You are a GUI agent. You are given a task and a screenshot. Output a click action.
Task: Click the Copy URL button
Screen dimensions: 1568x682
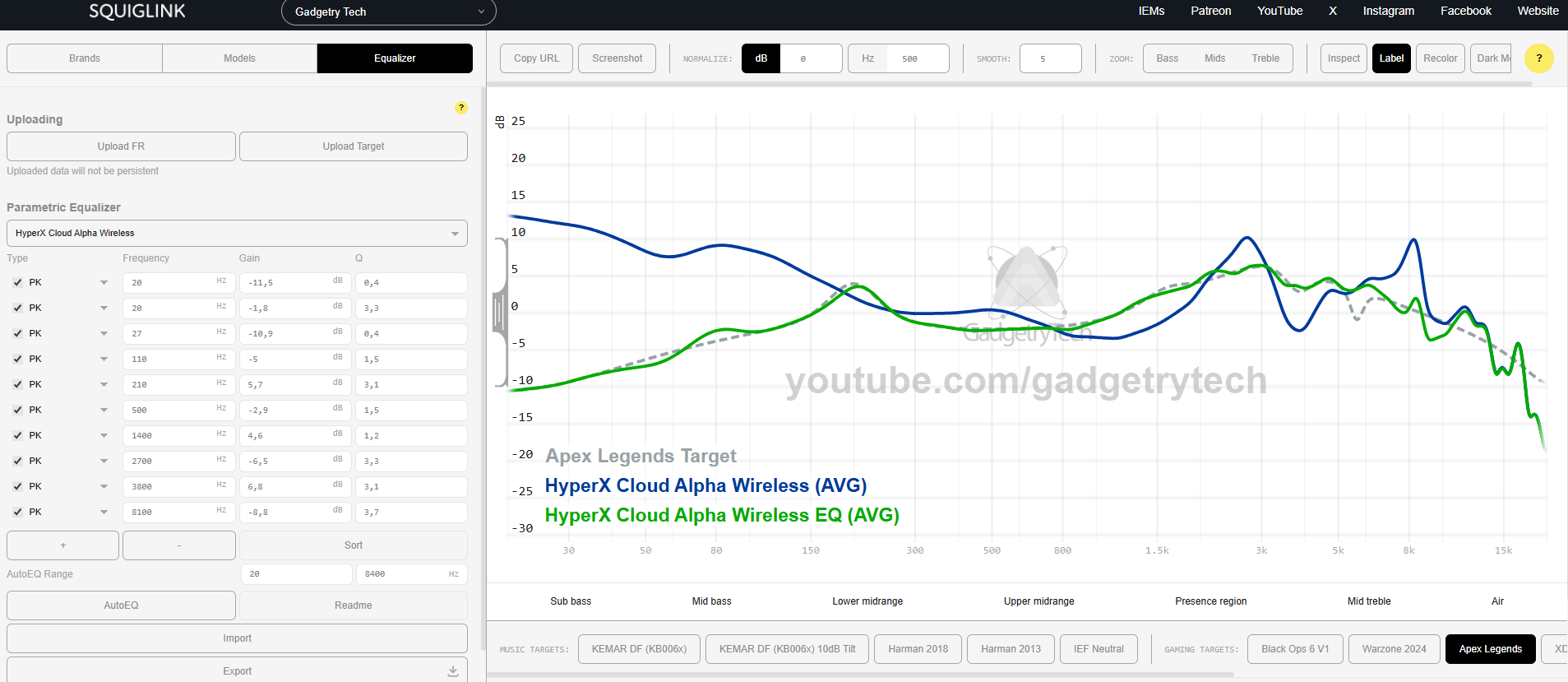point(536,58)
